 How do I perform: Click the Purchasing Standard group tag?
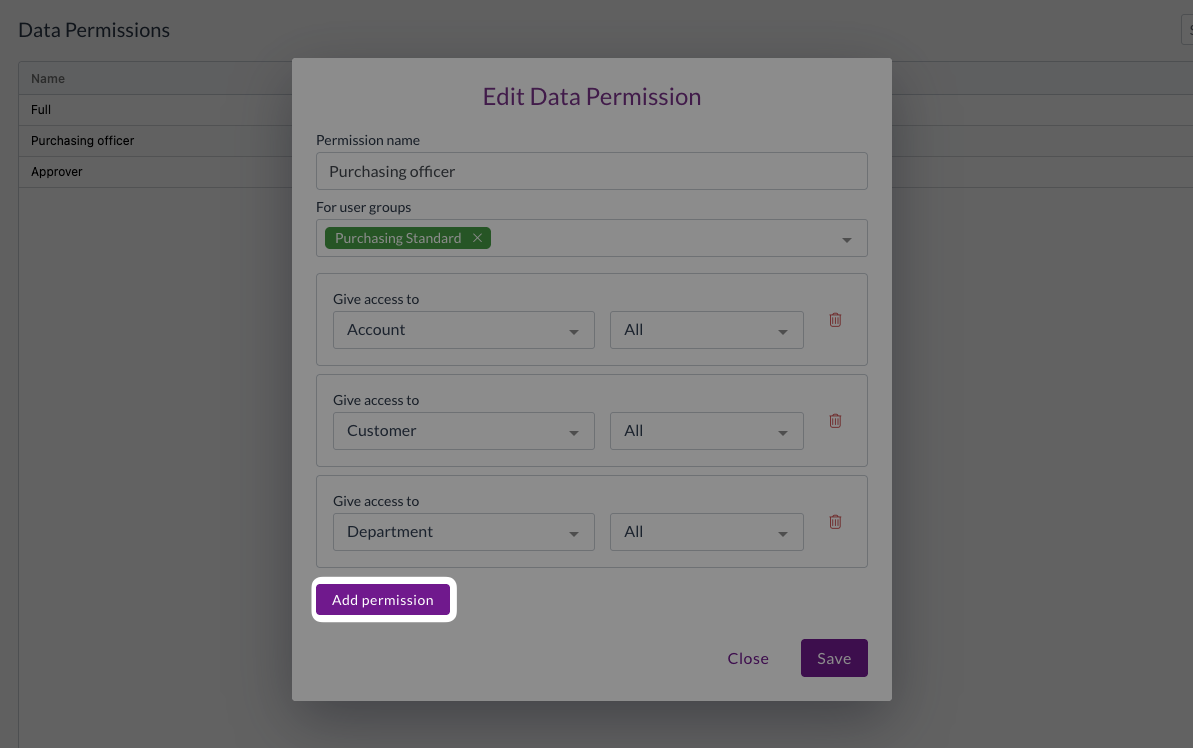click(398, 238)
